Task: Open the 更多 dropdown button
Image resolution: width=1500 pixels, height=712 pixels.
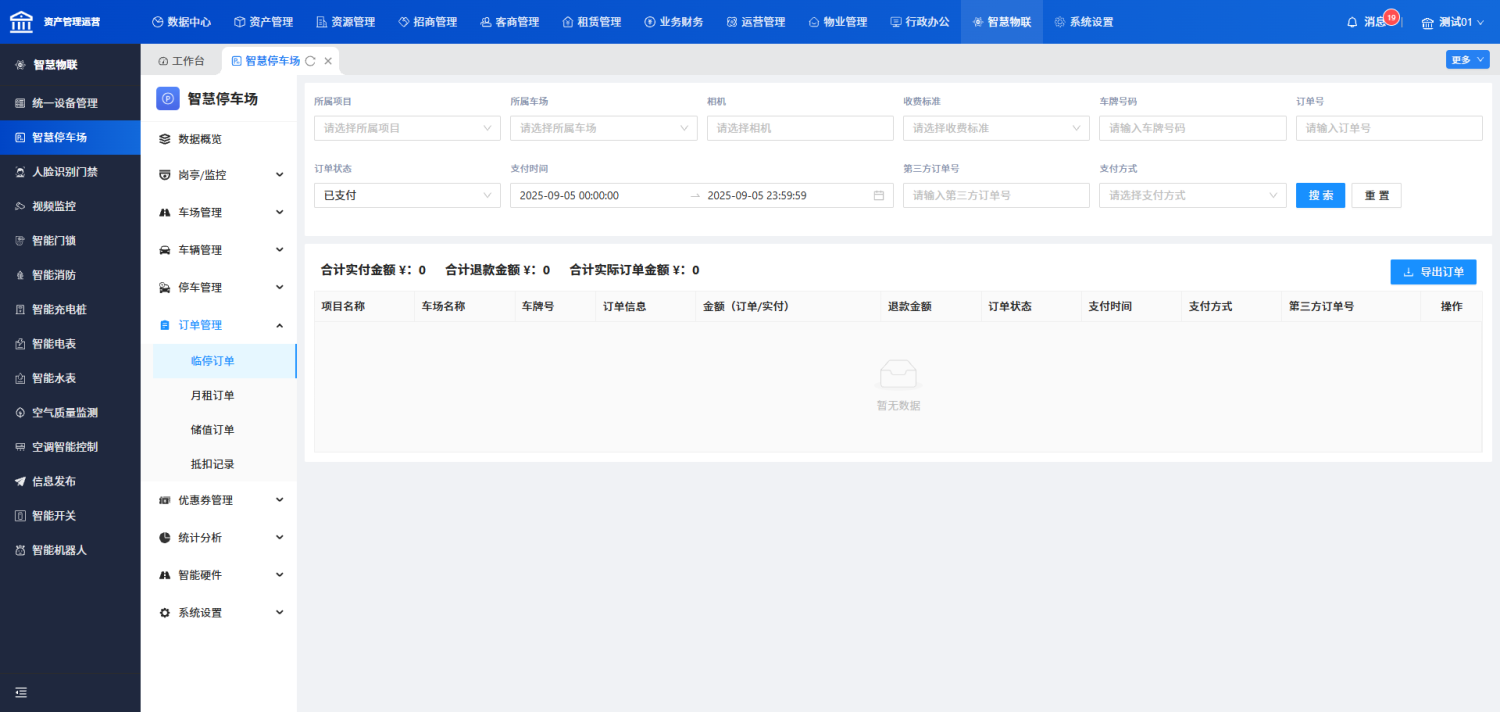Action: pos(1467,60)
